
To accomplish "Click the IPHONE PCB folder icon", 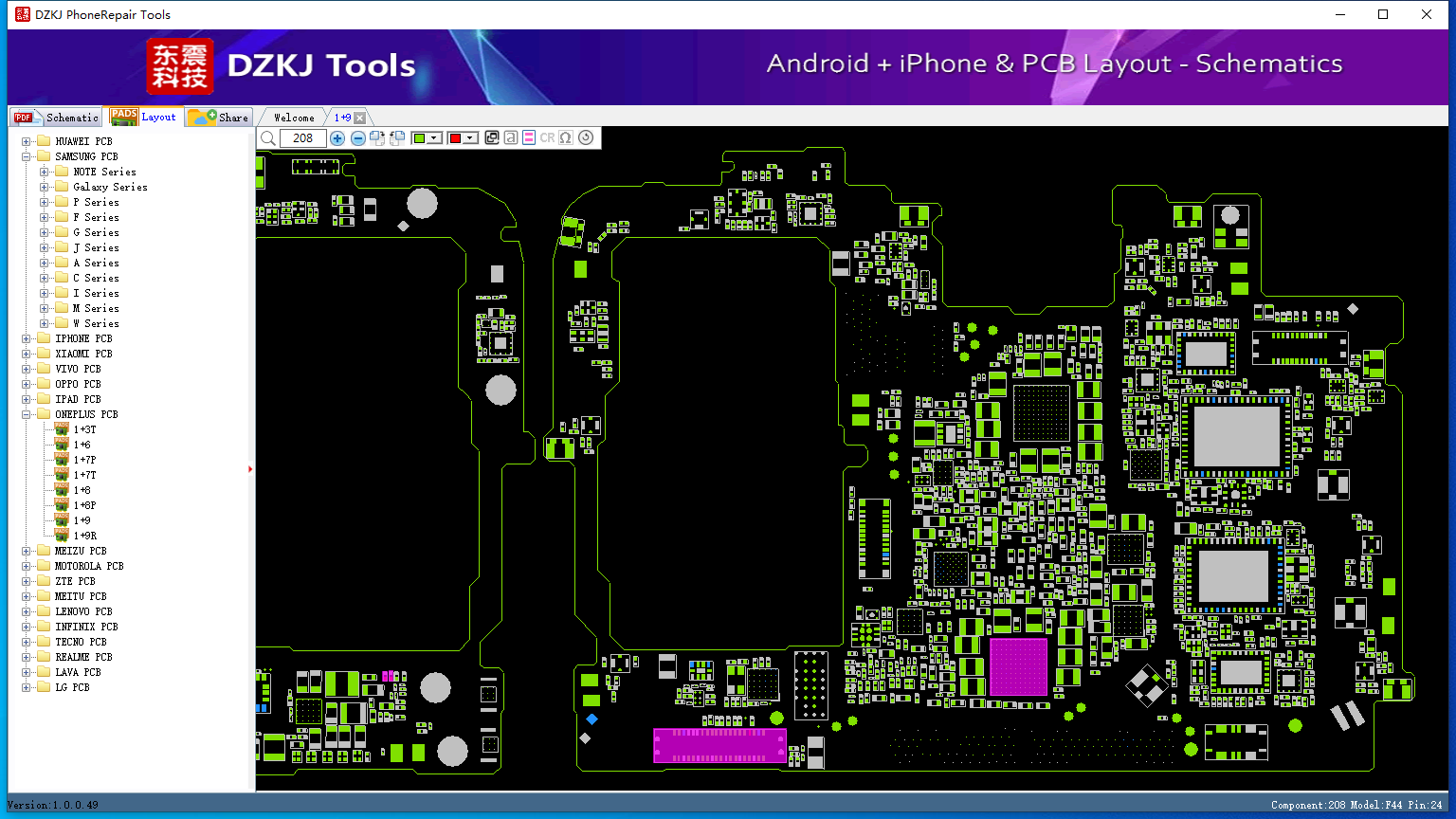I will click(x=44, y=338).
